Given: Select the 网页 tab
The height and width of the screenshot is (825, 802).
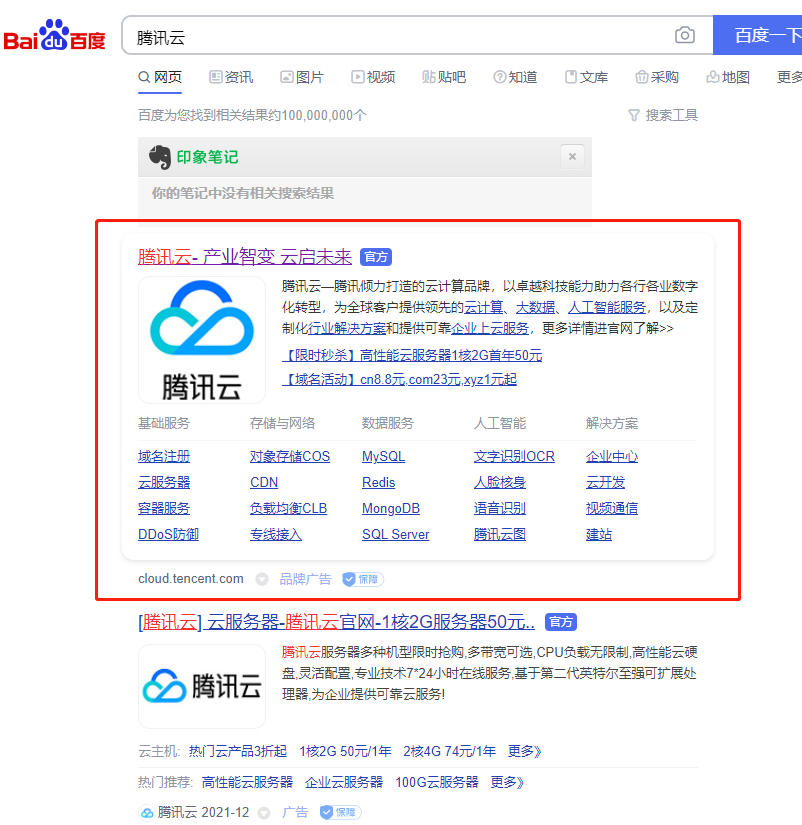Looking at the screenshot, I should tap(160, 77).
